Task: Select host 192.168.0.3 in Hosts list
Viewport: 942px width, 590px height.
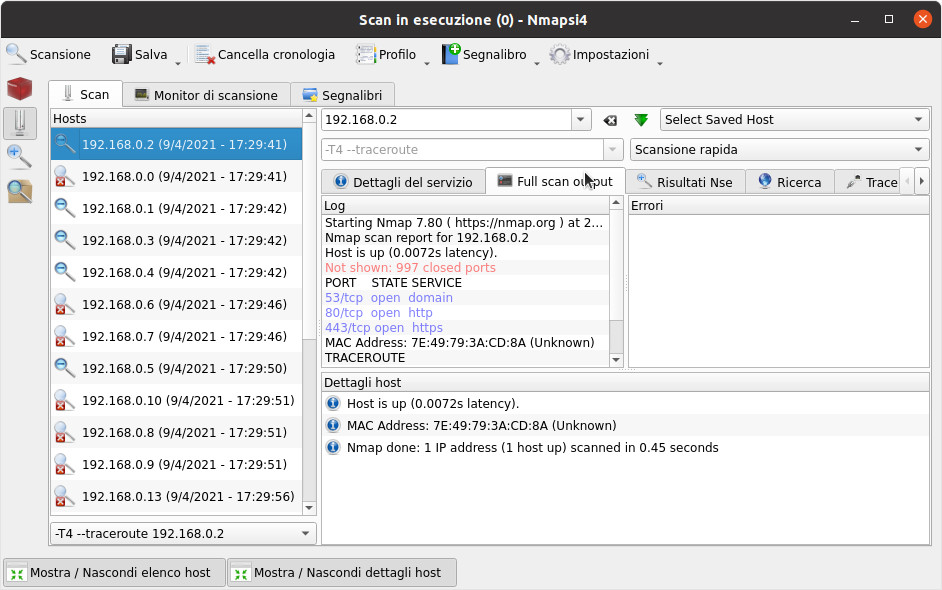Action: coord(176,240)
